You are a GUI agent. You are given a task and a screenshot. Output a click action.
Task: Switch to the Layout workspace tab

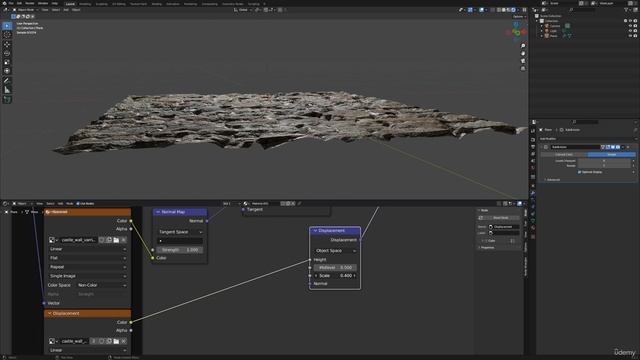click(x=70, y=4)
